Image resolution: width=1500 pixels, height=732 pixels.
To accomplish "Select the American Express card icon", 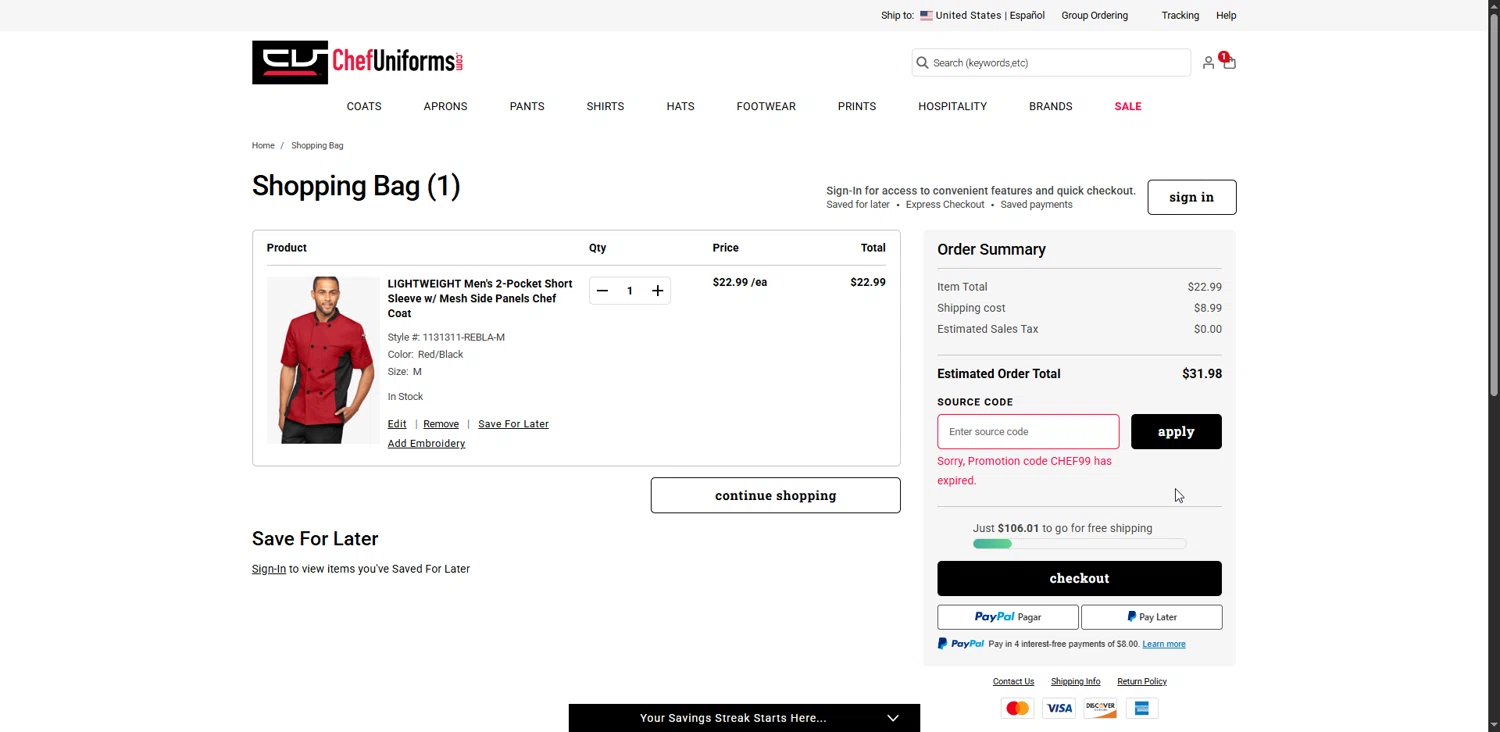I will pyautogui.click(x=1142, y=708).
